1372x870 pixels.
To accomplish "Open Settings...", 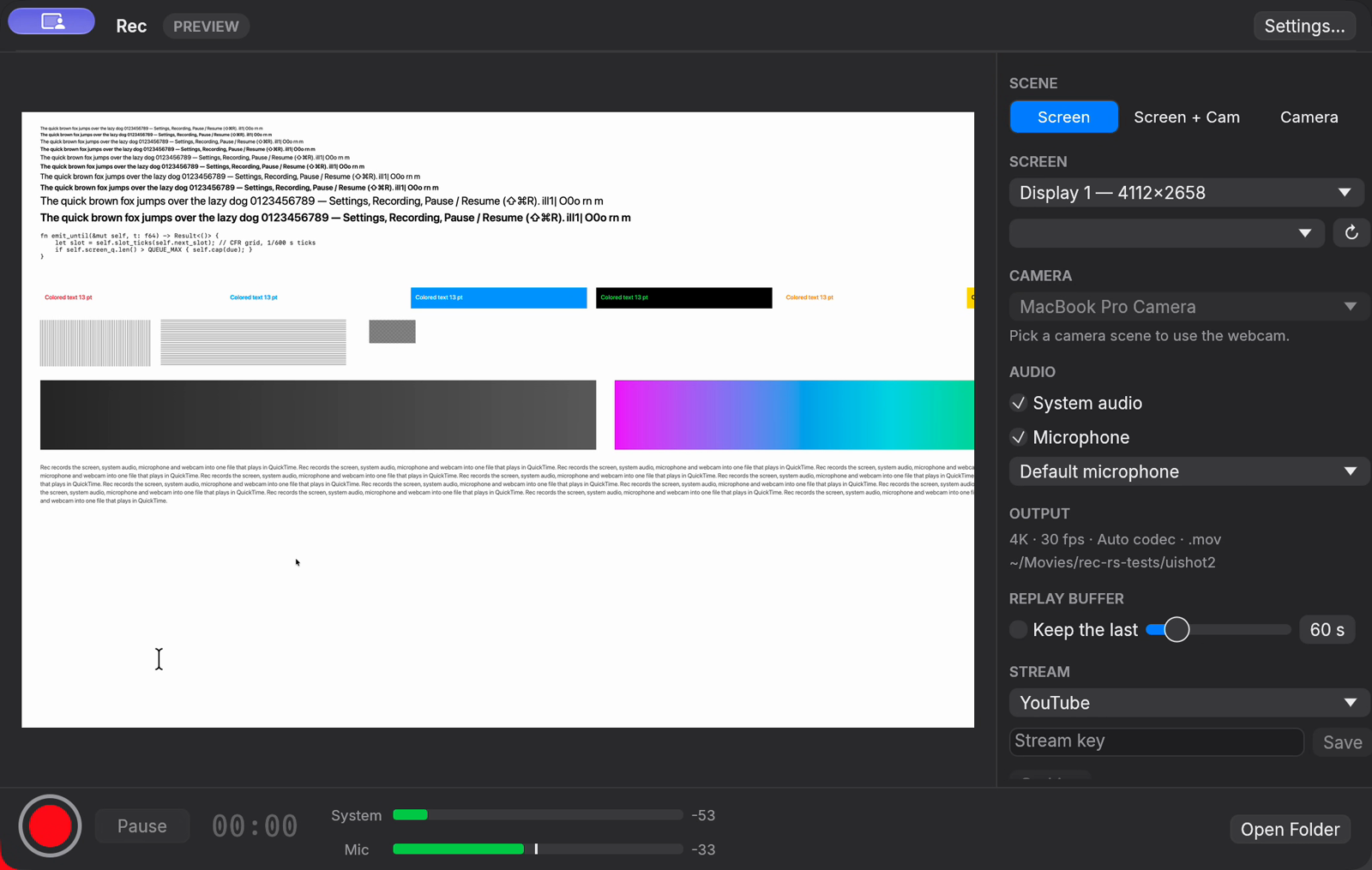I will point(1304,26).
